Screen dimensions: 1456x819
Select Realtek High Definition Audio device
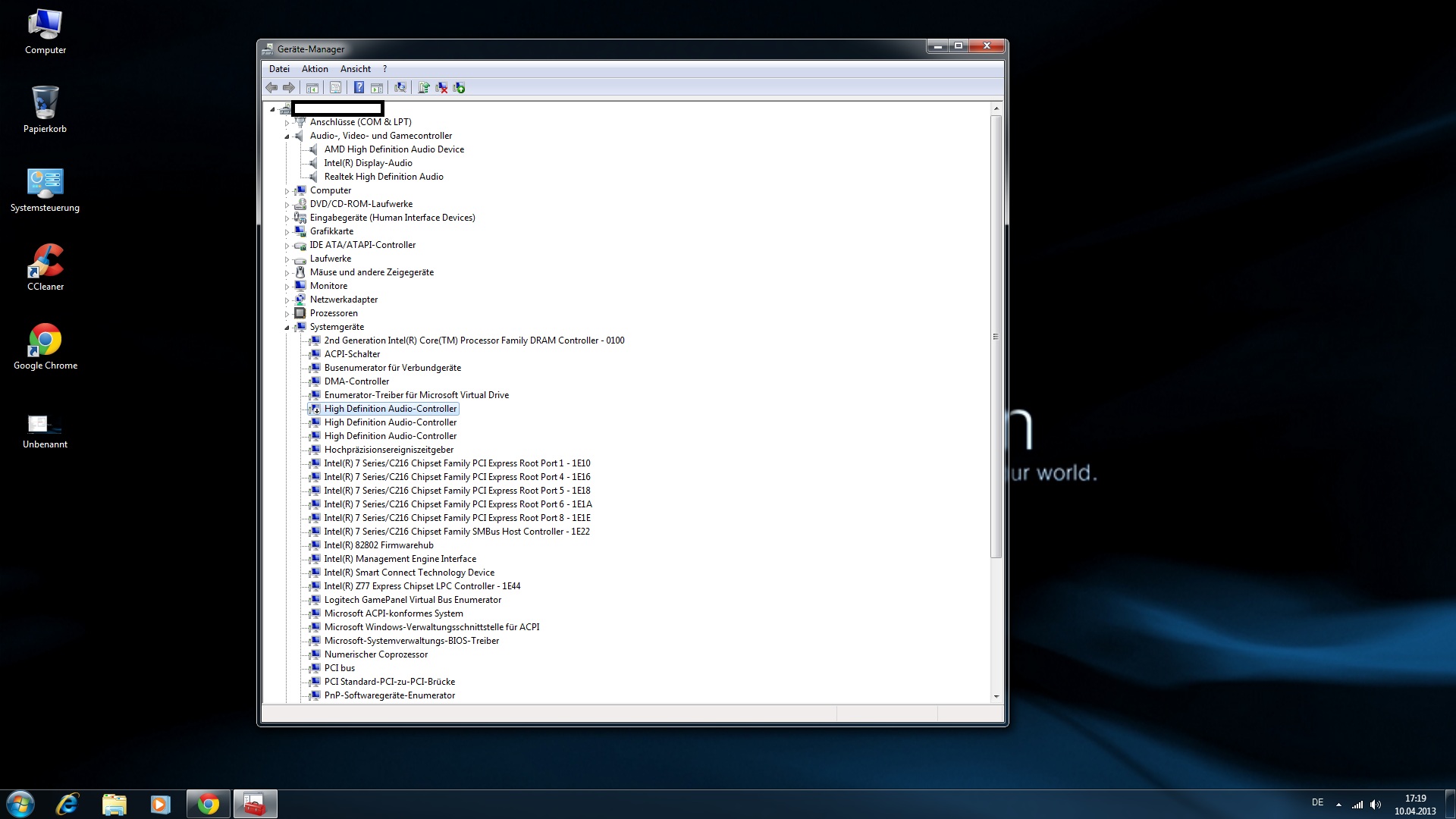383,177
